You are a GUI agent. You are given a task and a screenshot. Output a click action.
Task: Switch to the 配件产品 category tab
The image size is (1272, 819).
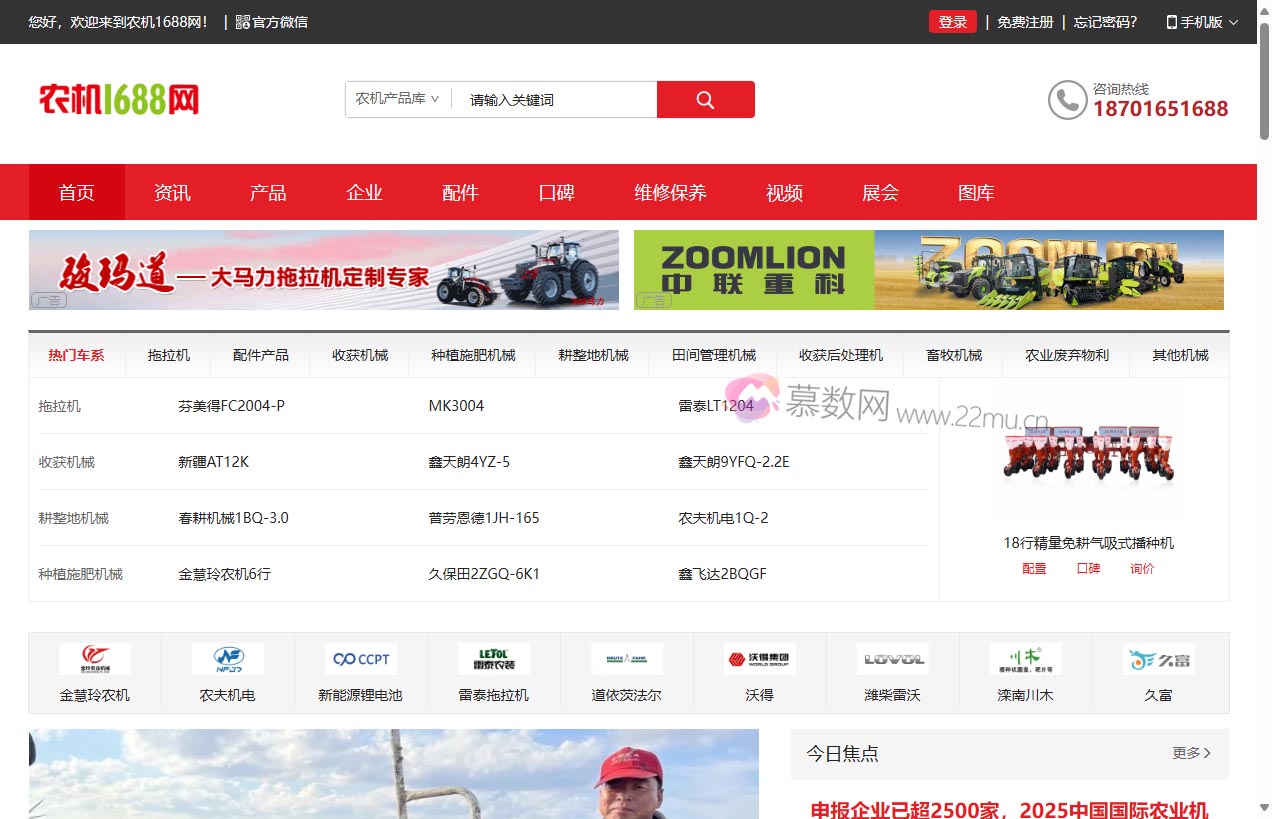259,355
